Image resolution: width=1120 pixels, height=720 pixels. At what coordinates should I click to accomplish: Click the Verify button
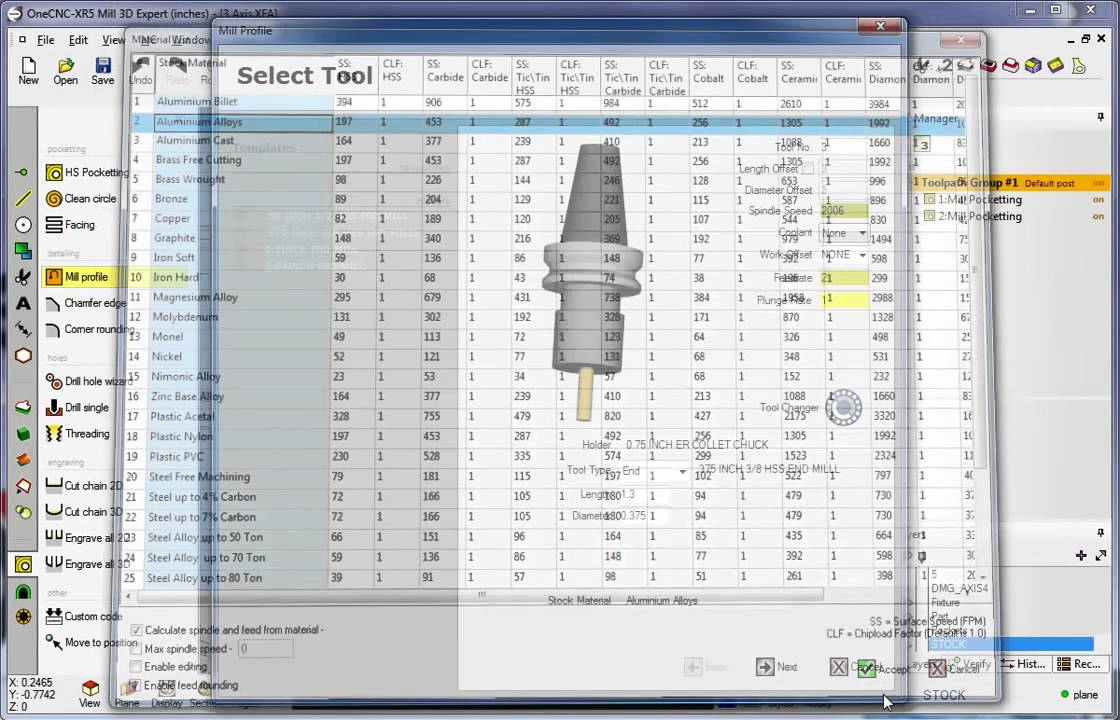point(970,664)
